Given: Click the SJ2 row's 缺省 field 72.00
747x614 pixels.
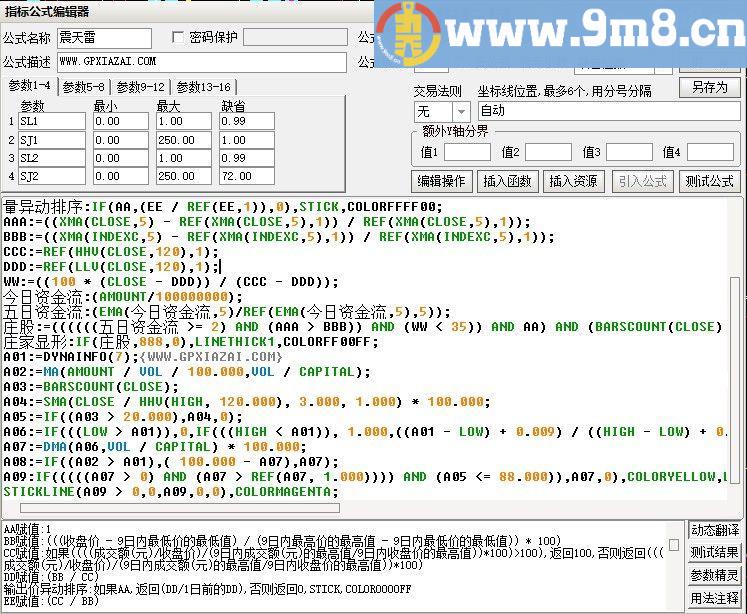Looking at the screenshot, I should click(x=247, y=176).
